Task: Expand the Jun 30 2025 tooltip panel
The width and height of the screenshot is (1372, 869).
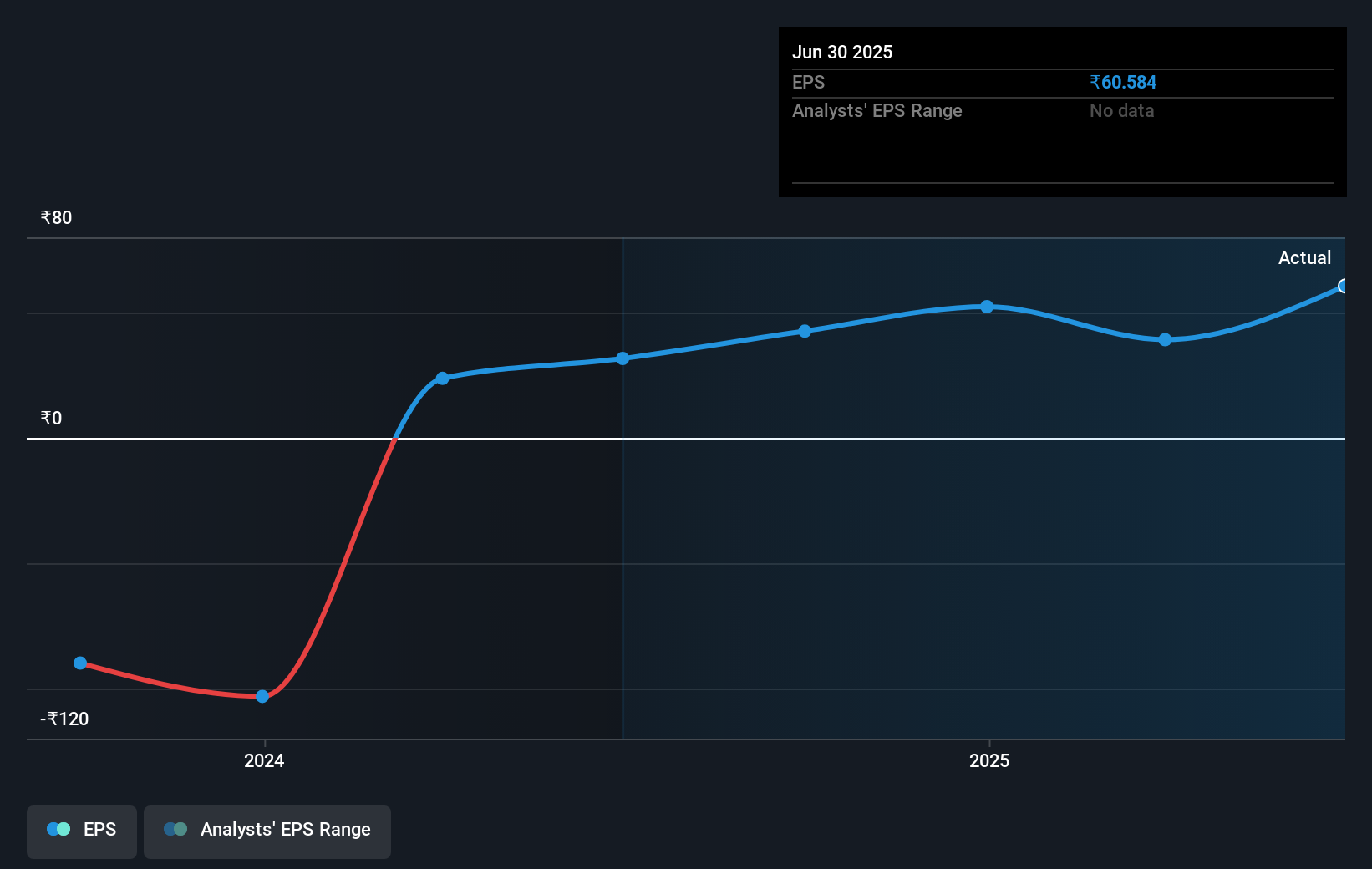Action: click(x=842, y=52)
